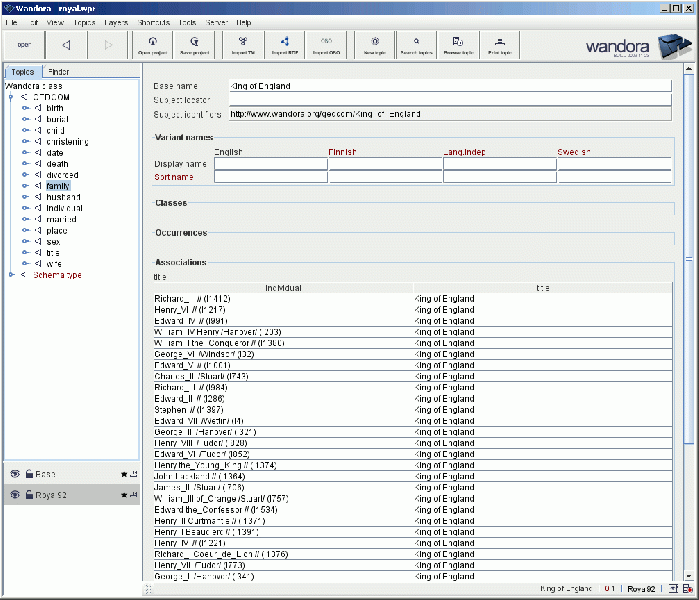699x600 pixels.
Task: Open the Layers menu
Action: point(115,22)
